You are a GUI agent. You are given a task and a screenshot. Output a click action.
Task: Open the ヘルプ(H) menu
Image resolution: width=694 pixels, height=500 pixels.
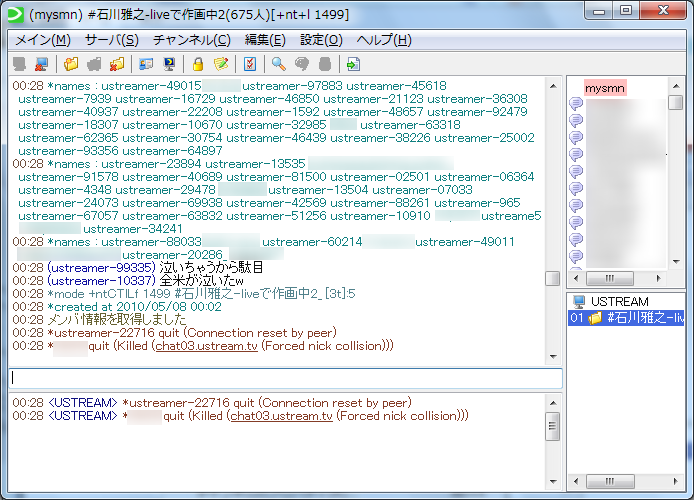point(384,40)
